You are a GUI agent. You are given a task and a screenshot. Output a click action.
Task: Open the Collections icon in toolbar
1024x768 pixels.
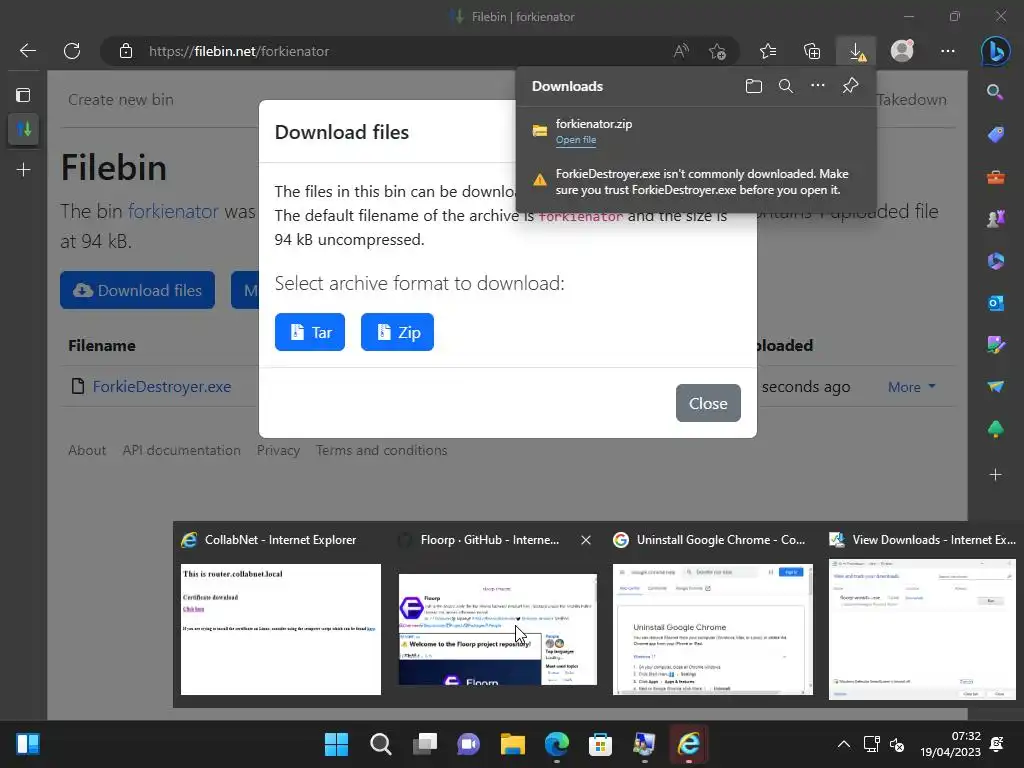click(812, 51)
